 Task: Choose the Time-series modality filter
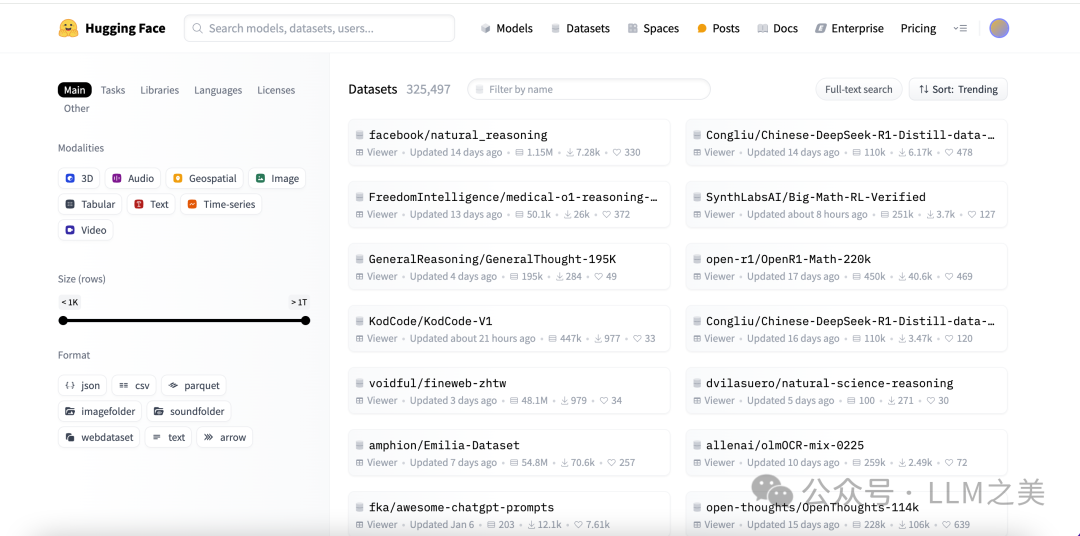[x=220, y=204]
